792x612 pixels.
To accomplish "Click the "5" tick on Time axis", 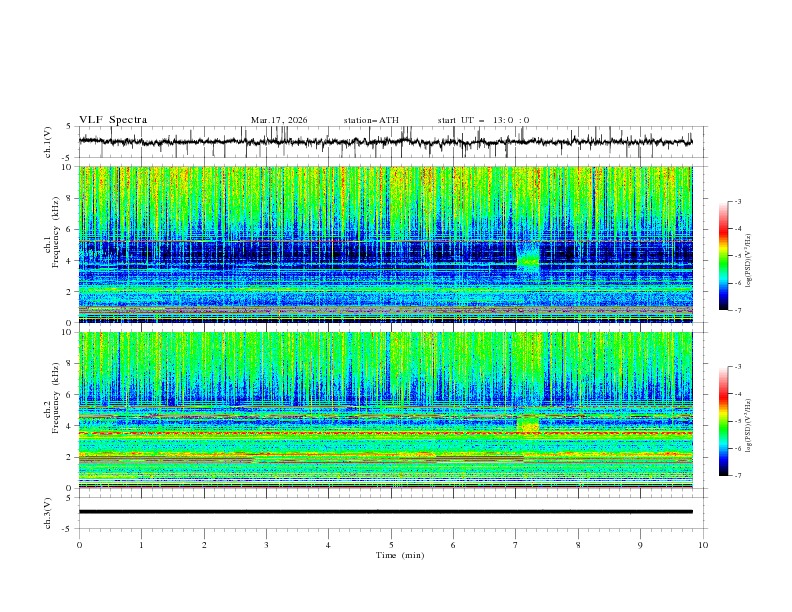I will (391, 545).
